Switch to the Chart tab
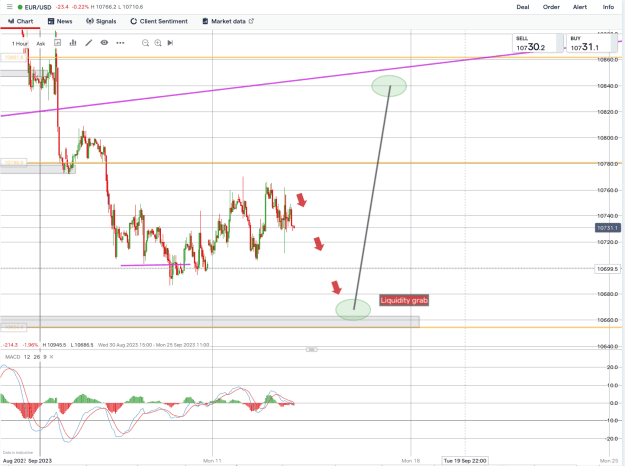Screen dimensions: 625x466 [20, 21]
